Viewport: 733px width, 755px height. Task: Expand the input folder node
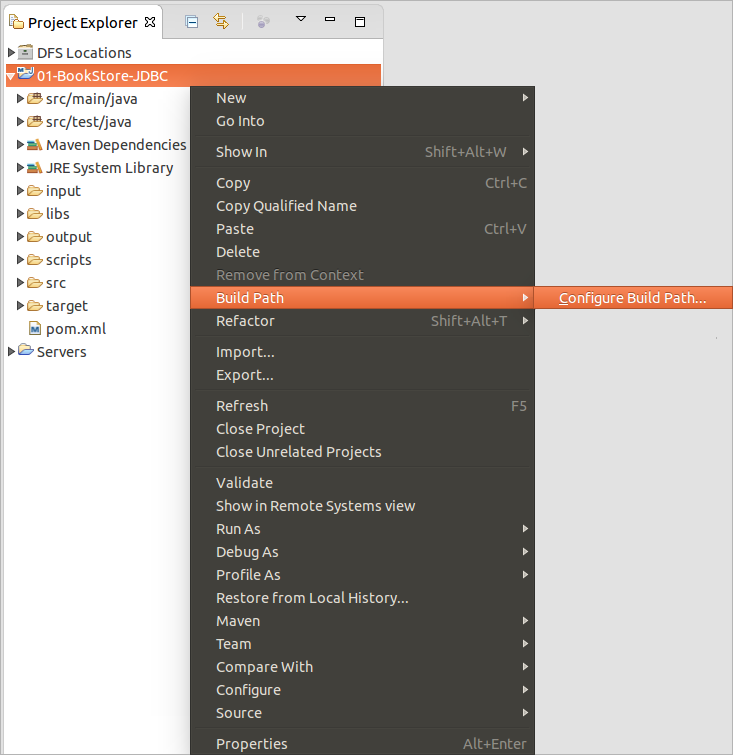(x=20, y=191)
